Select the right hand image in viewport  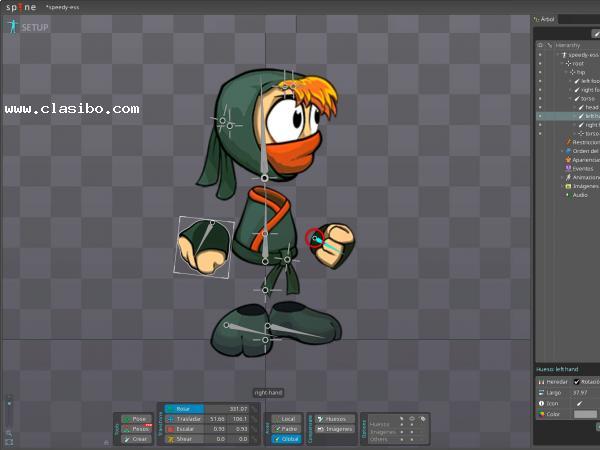click(x=204, y=247)
